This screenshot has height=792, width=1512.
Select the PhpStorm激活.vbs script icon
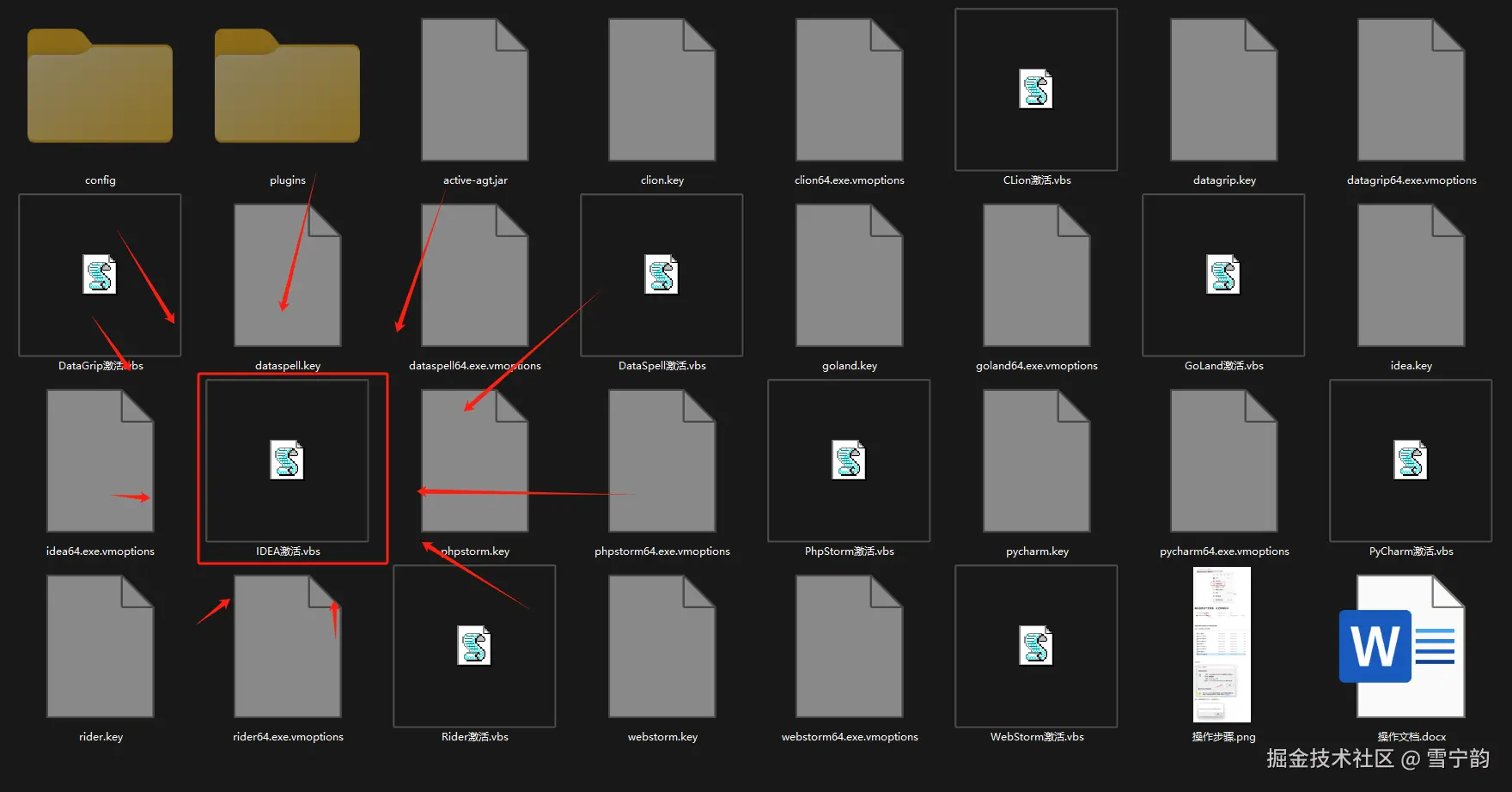(x=849, y=460)
